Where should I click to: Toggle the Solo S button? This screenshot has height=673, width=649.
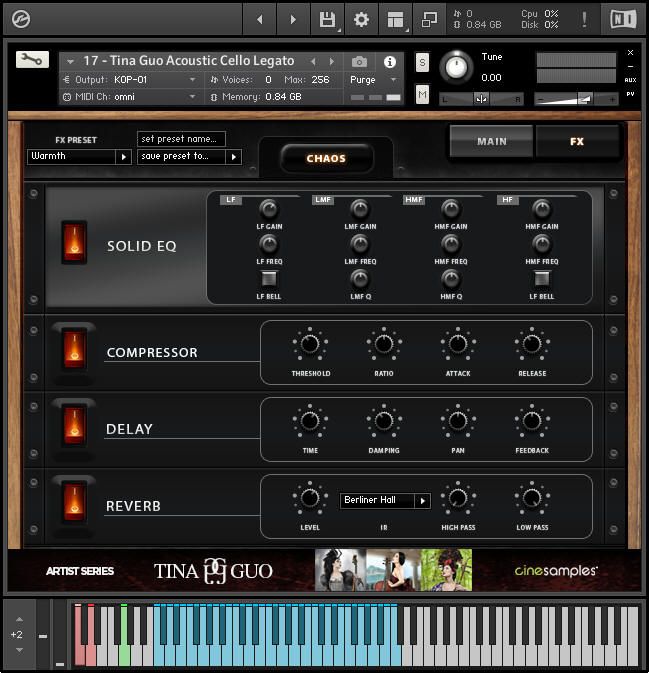point(422,63)
